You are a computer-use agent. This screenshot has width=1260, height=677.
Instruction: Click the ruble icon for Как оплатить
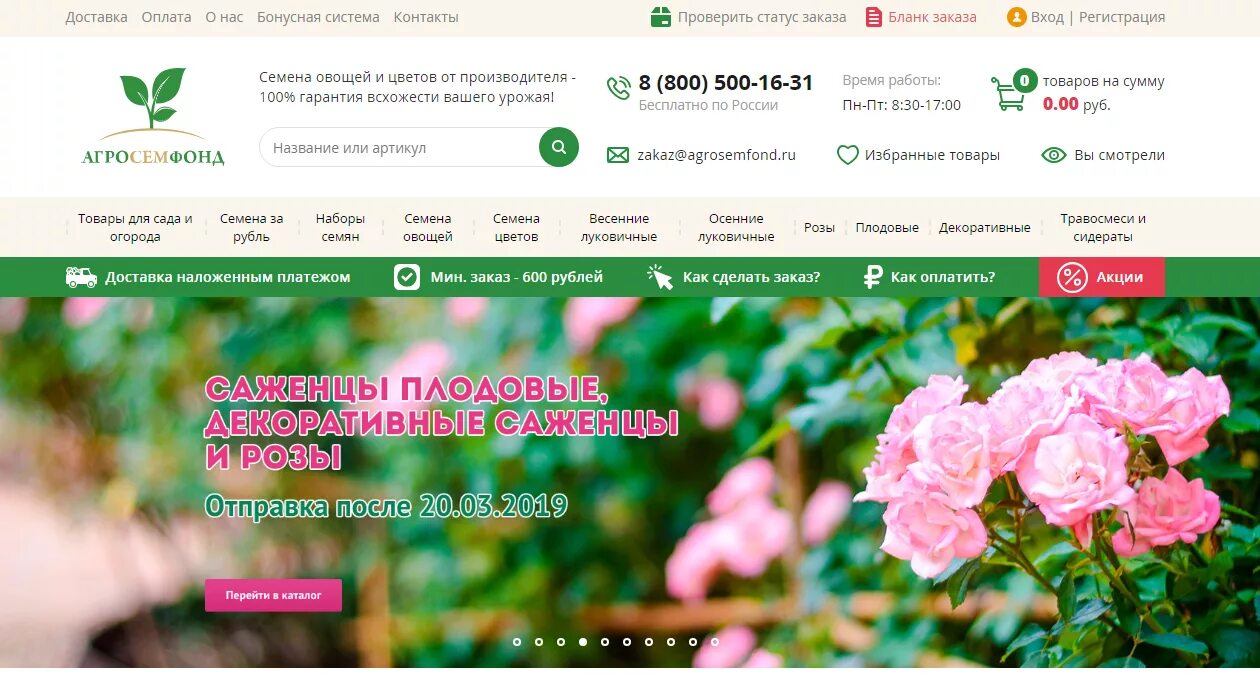(873, 277)
